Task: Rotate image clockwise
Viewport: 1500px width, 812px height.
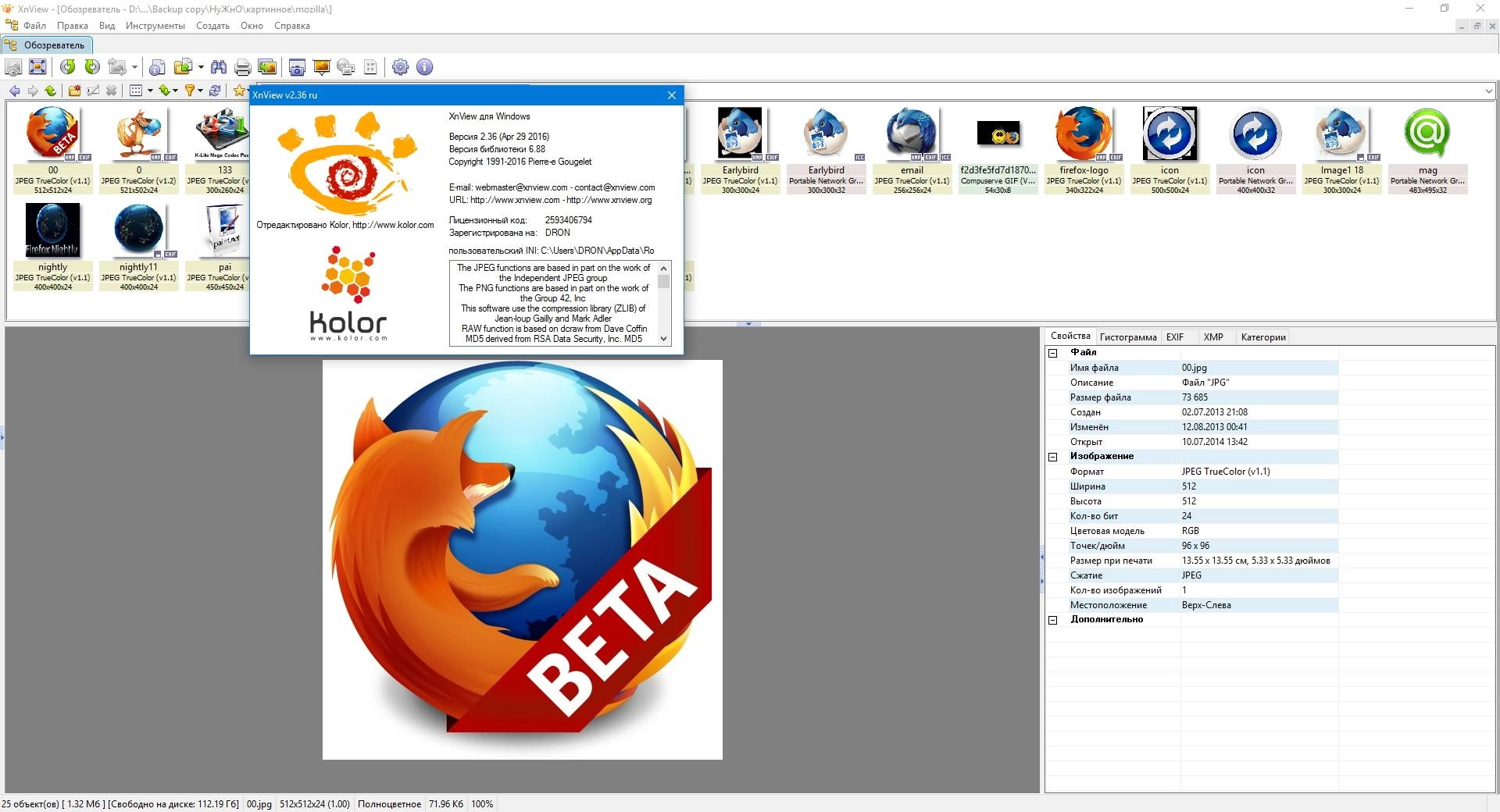Action: (92, 67)
